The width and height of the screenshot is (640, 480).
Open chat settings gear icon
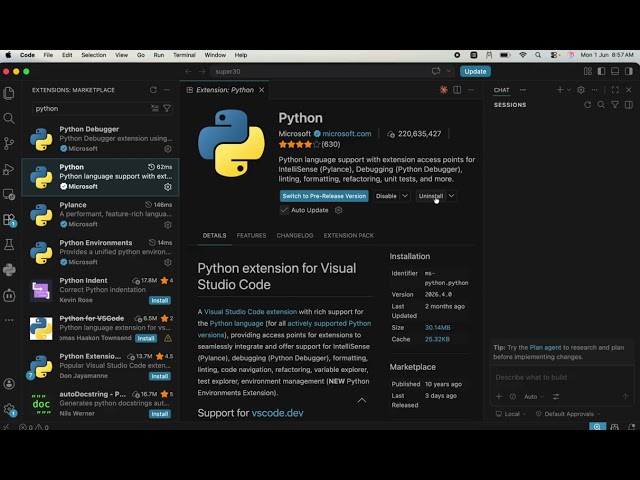click(581, 90)
